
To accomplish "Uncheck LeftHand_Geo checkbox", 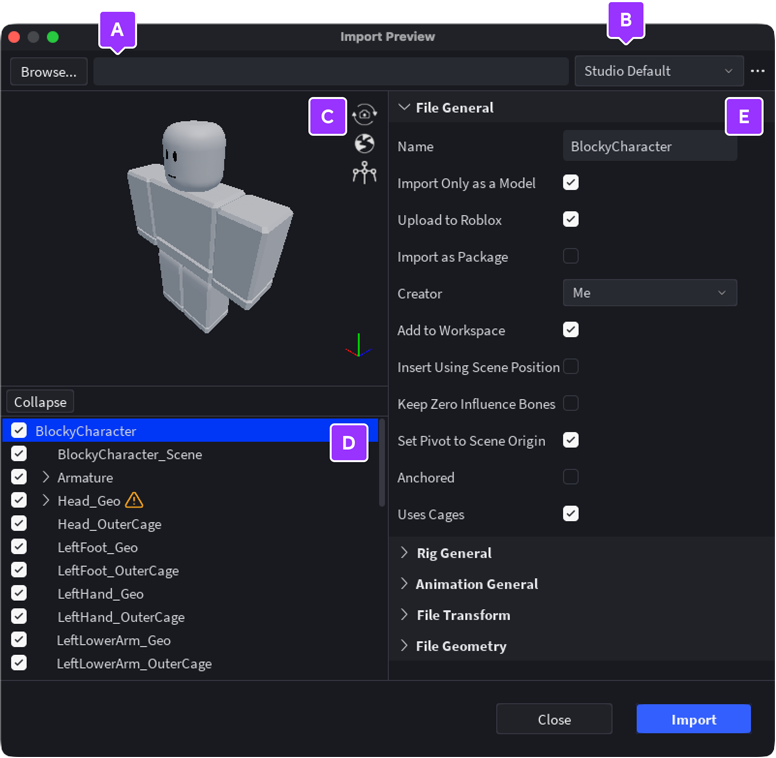I will (19, 593).
